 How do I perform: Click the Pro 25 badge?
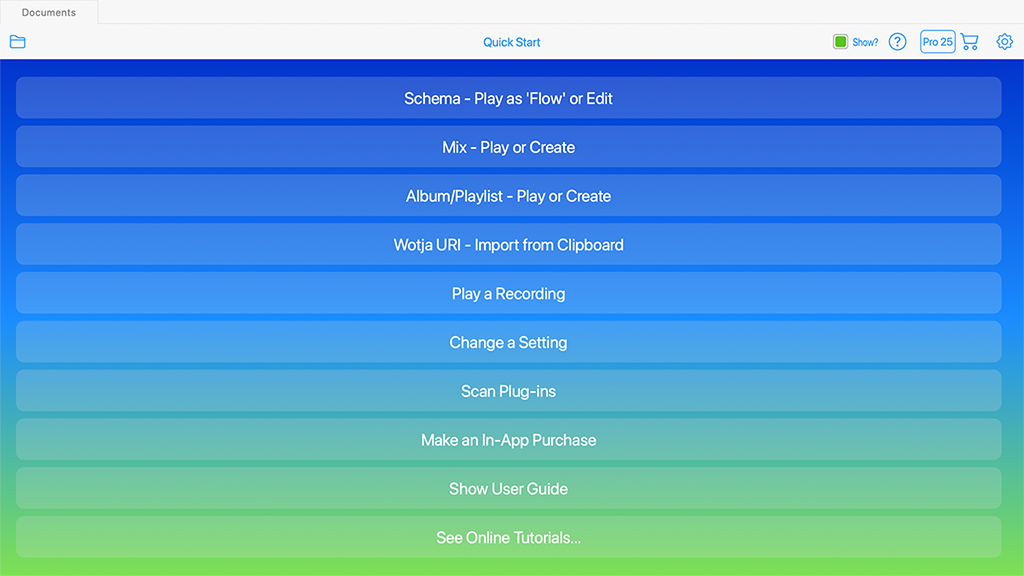pos(937,42)
